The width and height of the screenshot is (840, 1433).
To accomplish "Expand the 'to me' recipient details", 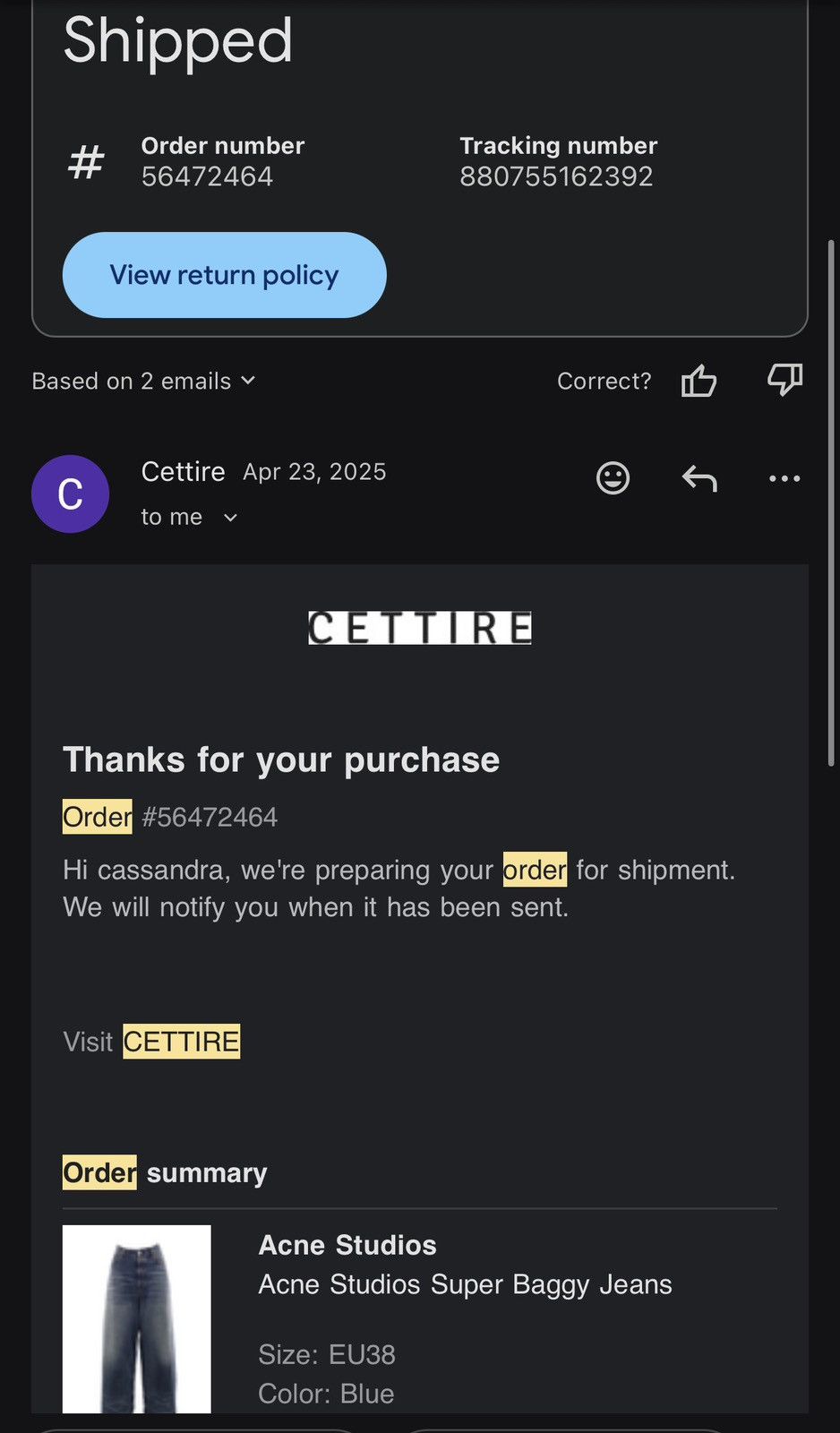I will (x=189, y=517).
